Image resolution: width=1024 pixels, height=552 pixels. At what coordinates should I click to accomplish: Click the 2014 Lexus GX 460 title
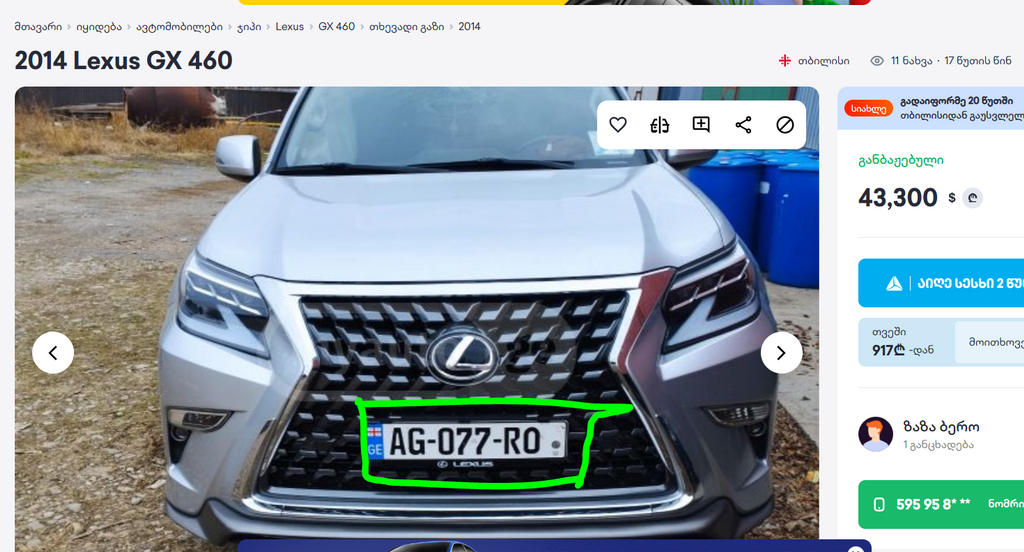(x=123, y=61)
